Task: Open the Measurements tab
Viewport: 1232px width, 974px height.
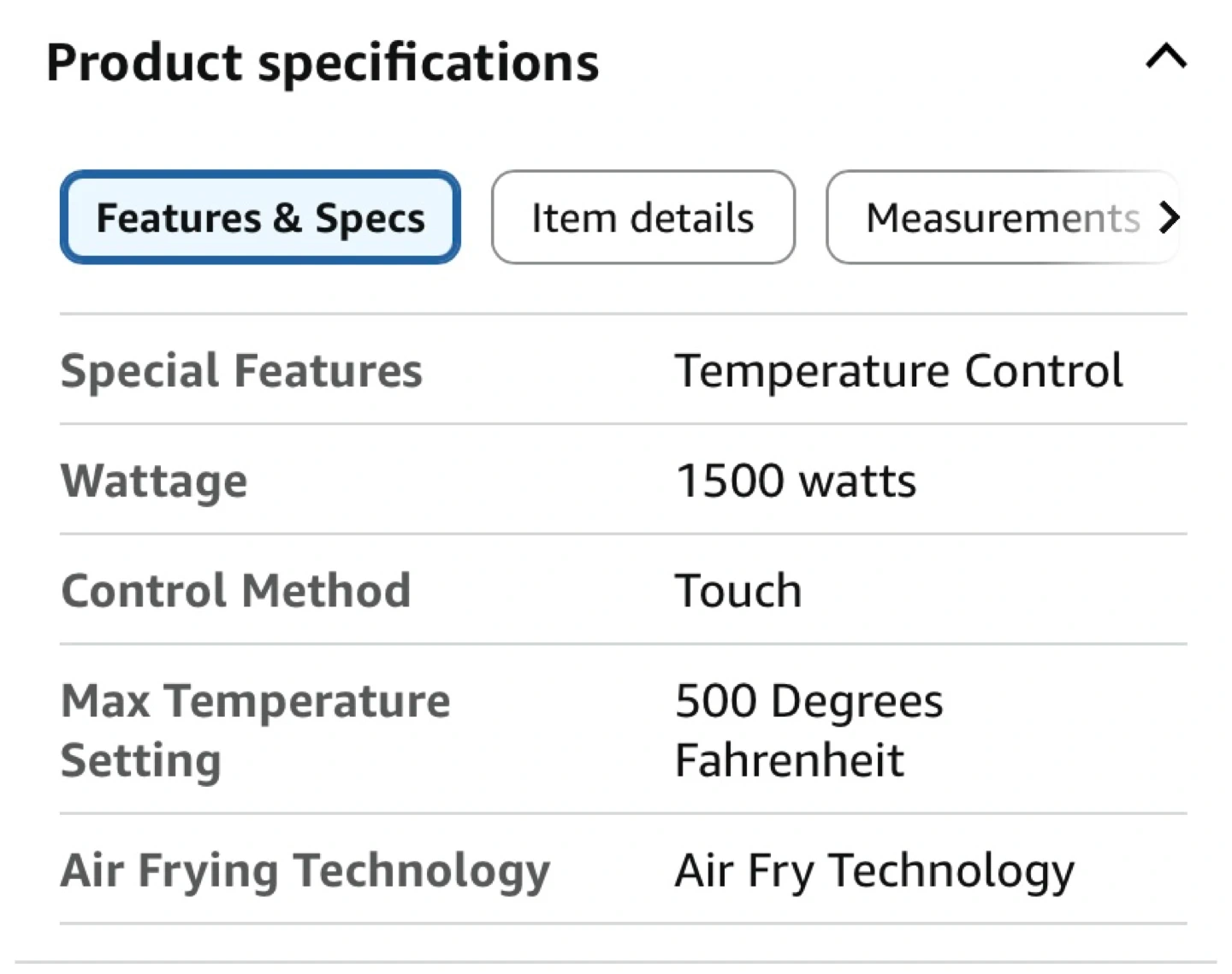Action: tap(1002, 217)
